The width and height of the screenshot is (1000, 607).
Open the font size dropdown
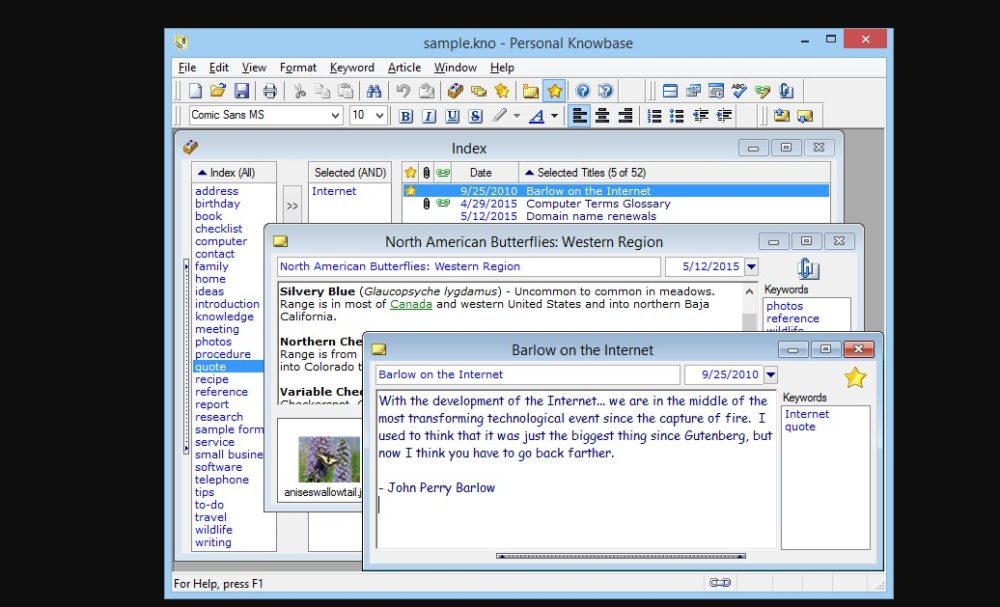coord(380,116)
